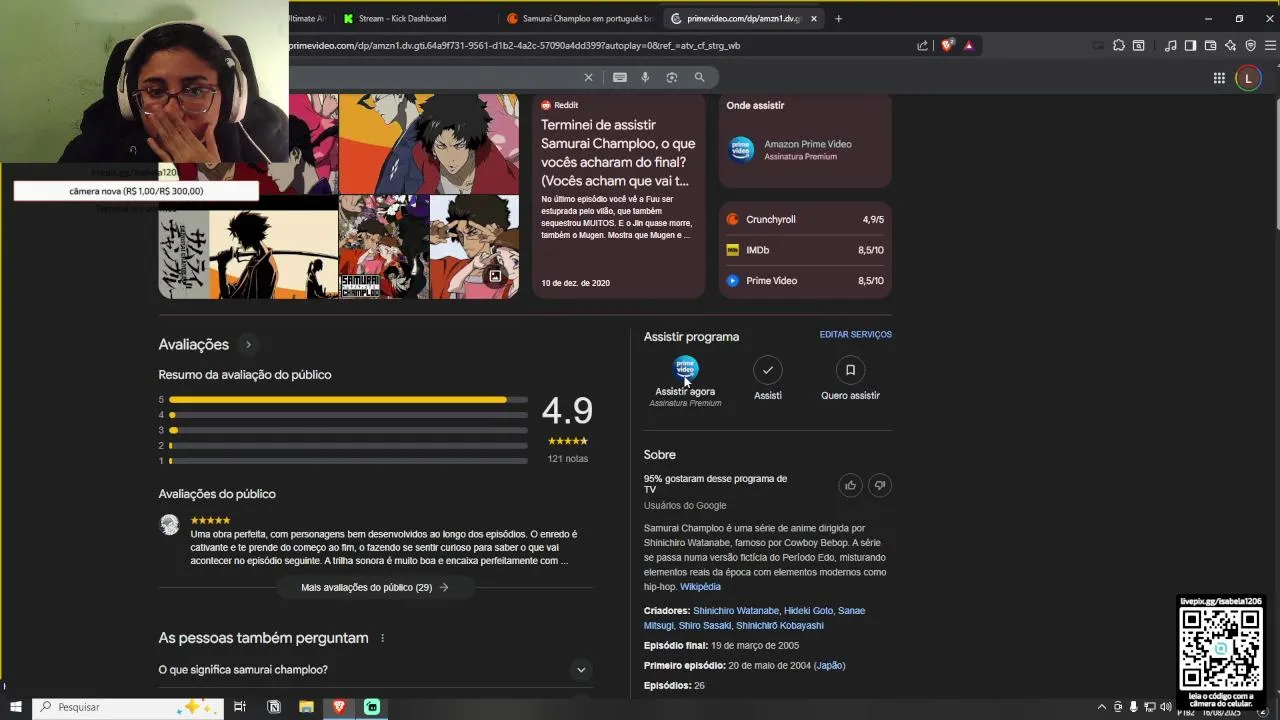
Task: Open the Wikipédia link
Action: (x=700, y=587)
